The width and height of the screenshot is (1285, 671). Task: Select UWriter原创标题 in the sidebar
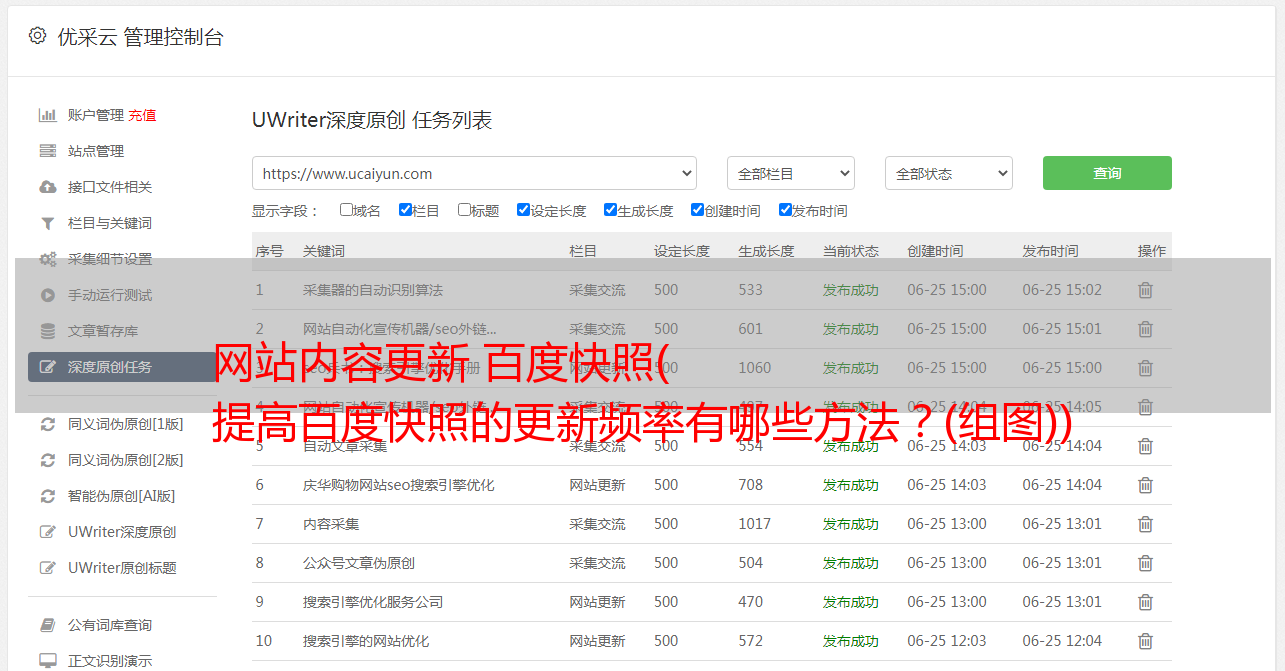point(122,568)
